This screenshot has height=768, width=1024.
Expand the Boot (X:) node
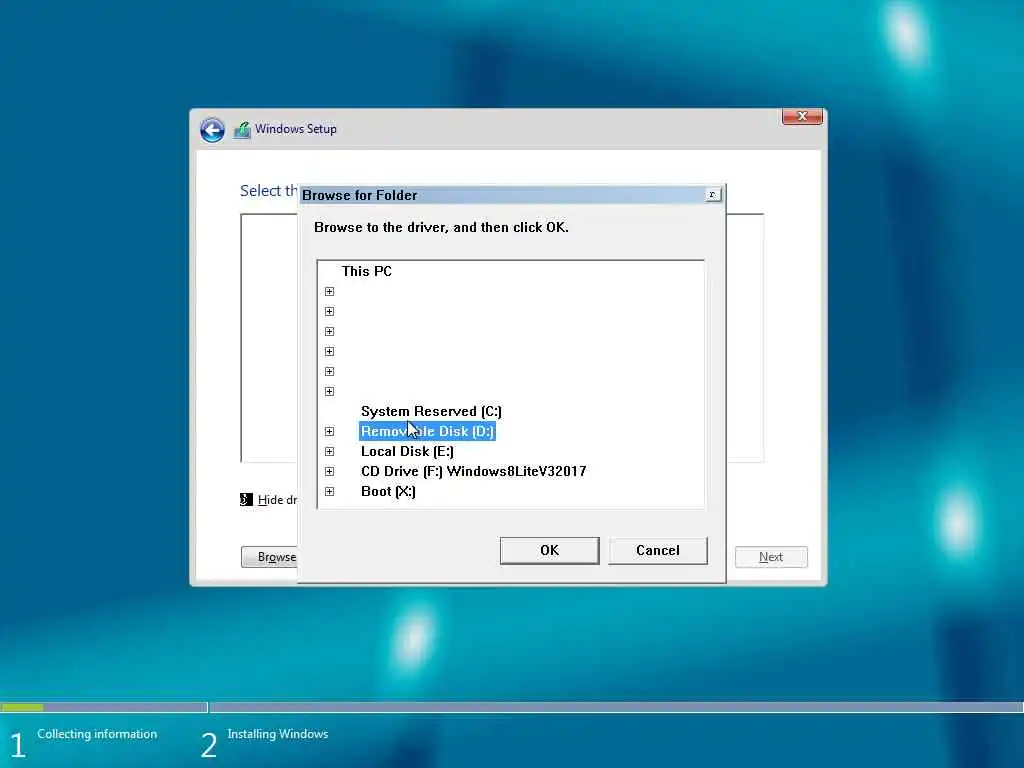(x=329, y=492)
